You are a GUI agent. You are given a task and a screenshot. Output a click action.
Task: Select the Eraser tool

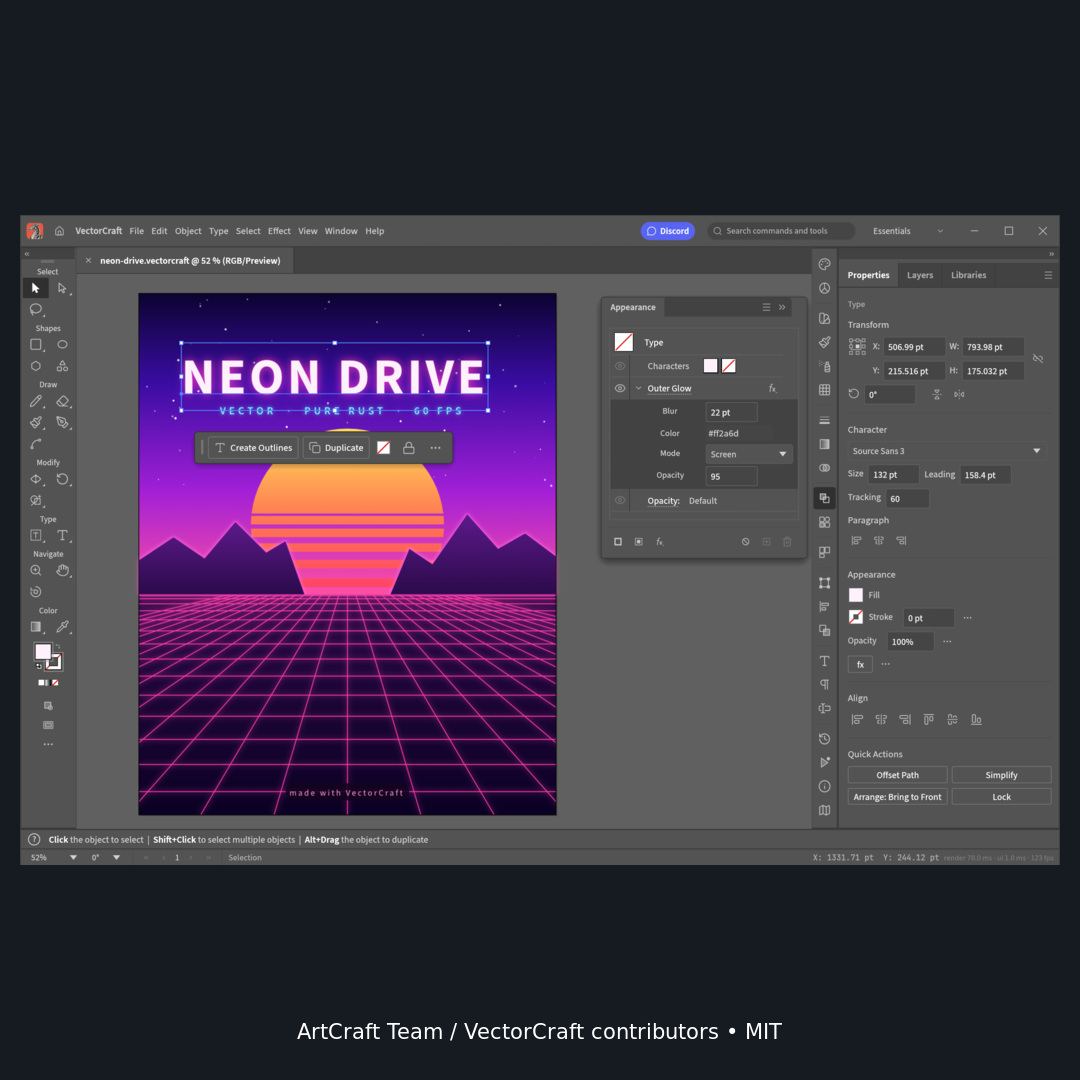coord(63,401)
